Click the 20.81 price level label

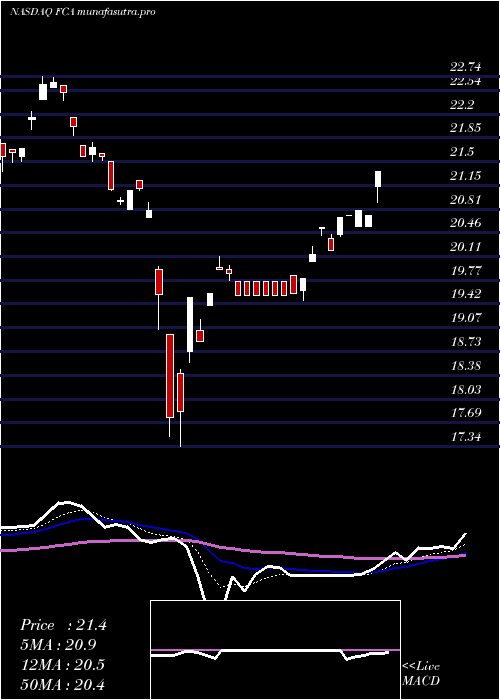(x=466, y=200)
